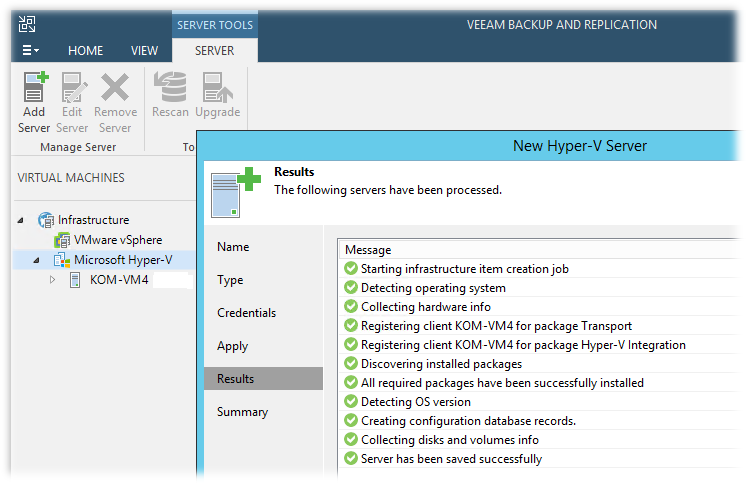Select 'Registering client KOM-VM4 for package Transport' text

[496, 326]
